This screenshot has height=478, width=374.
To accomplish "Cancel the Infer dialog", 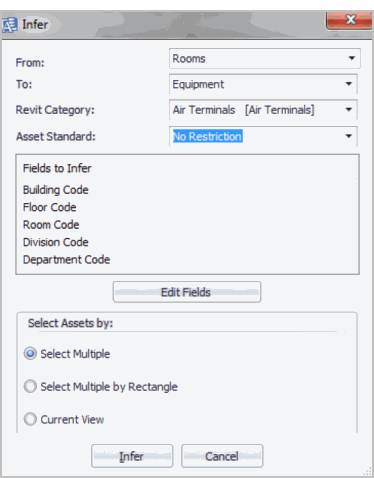I will point(222,456).
